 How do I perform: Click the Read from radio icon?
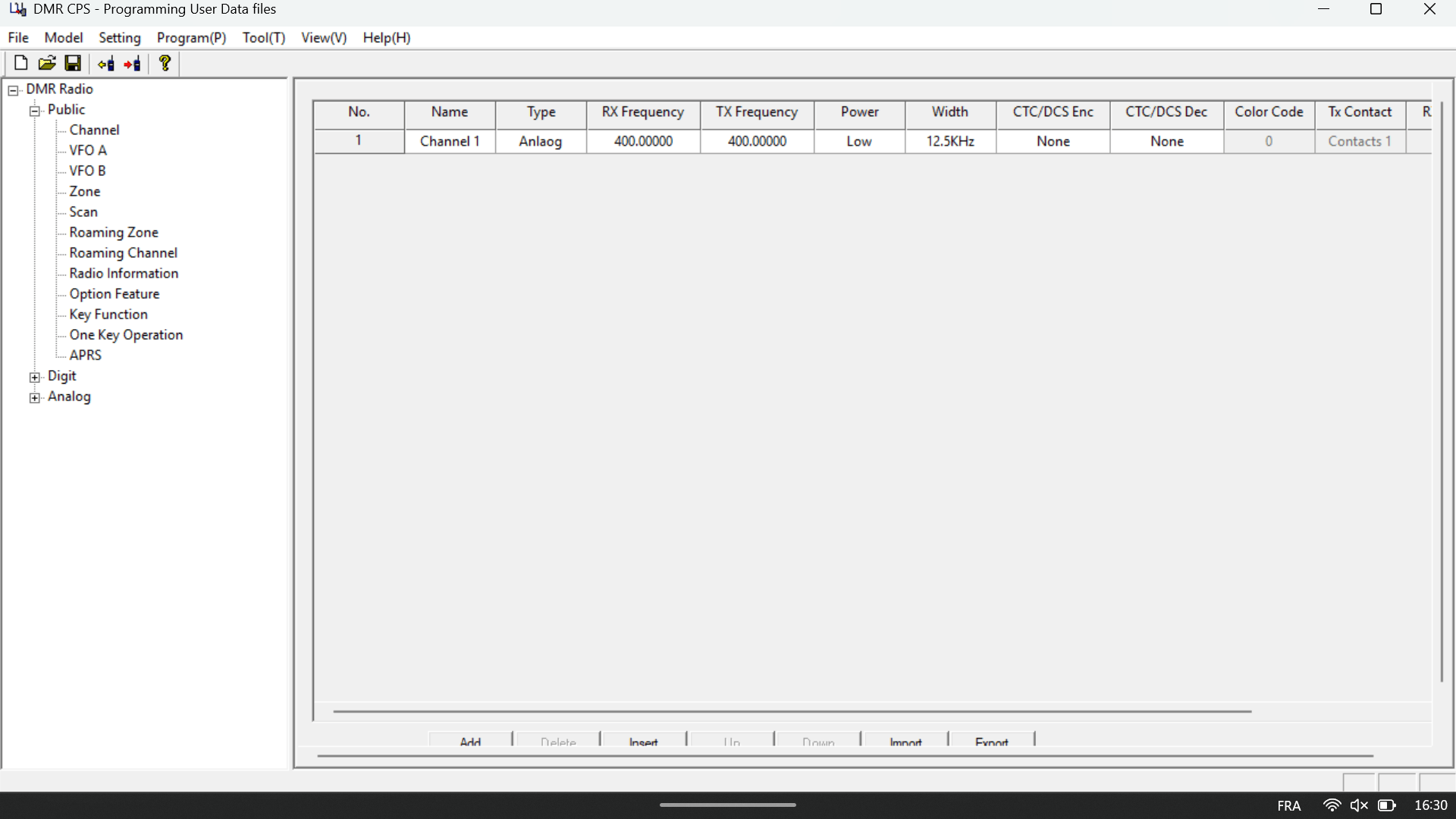pyautogui.click(x=106, y=64)
